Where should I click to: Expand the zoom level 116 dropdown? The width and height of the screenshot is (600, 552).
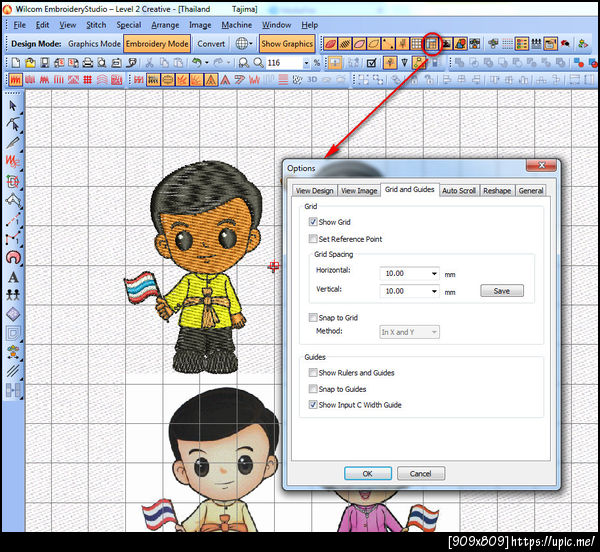click(306, 63)
